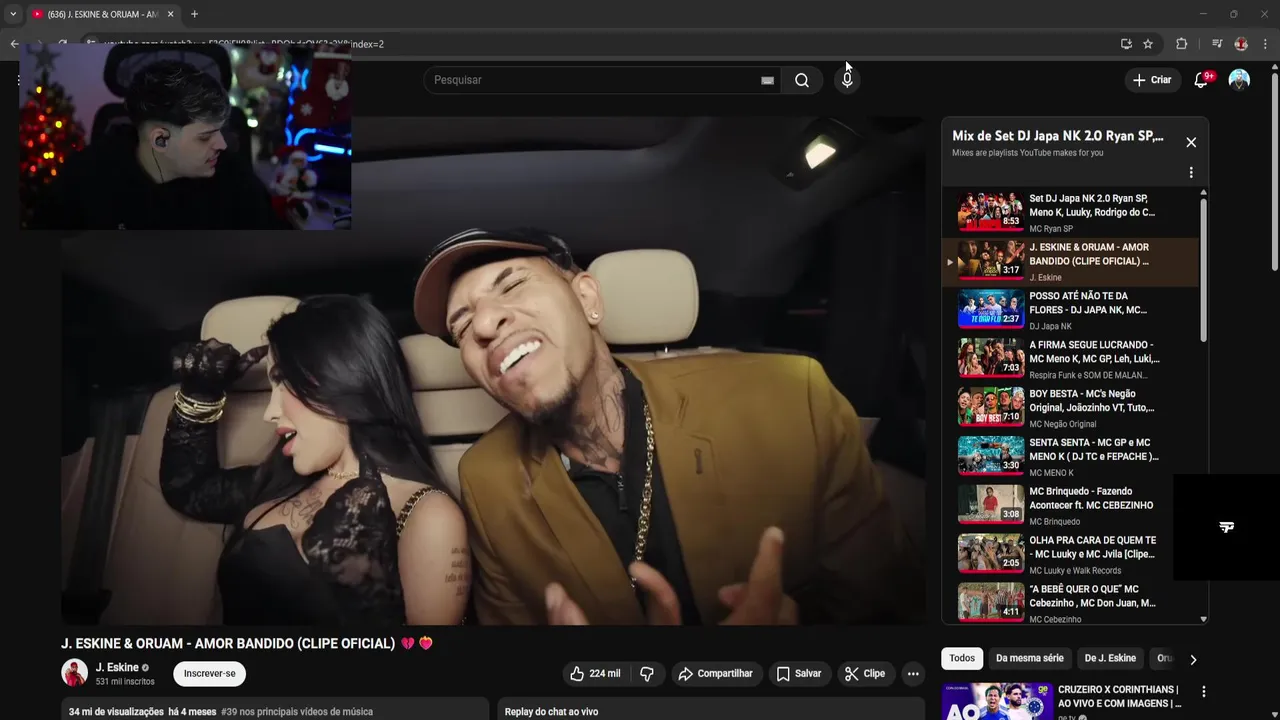Like the video with 224 mil likes

click(x=595, y=674)
